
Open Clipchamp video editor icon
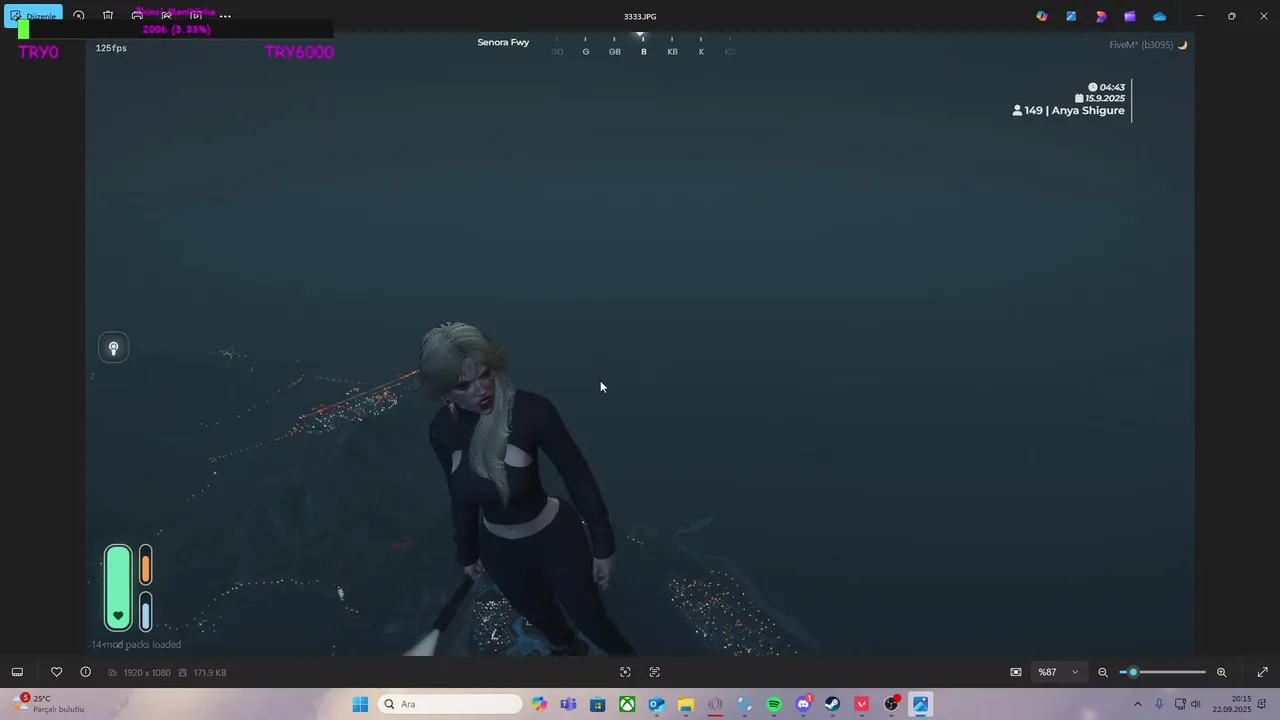pyautogui.click(x=1130, y=16)
